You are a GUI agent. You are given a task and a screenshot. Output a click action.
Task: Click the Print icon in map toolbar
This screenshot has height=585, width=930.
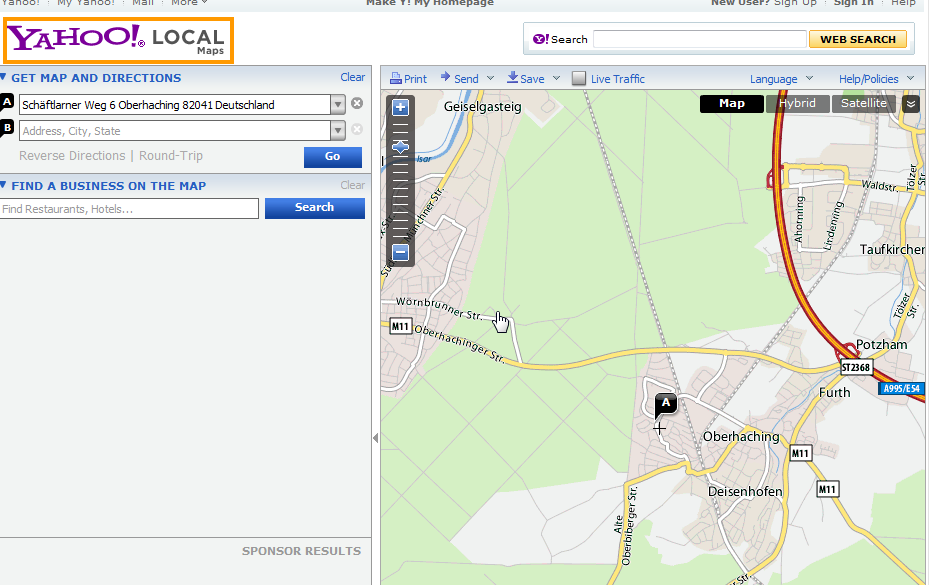coord(396,78)
